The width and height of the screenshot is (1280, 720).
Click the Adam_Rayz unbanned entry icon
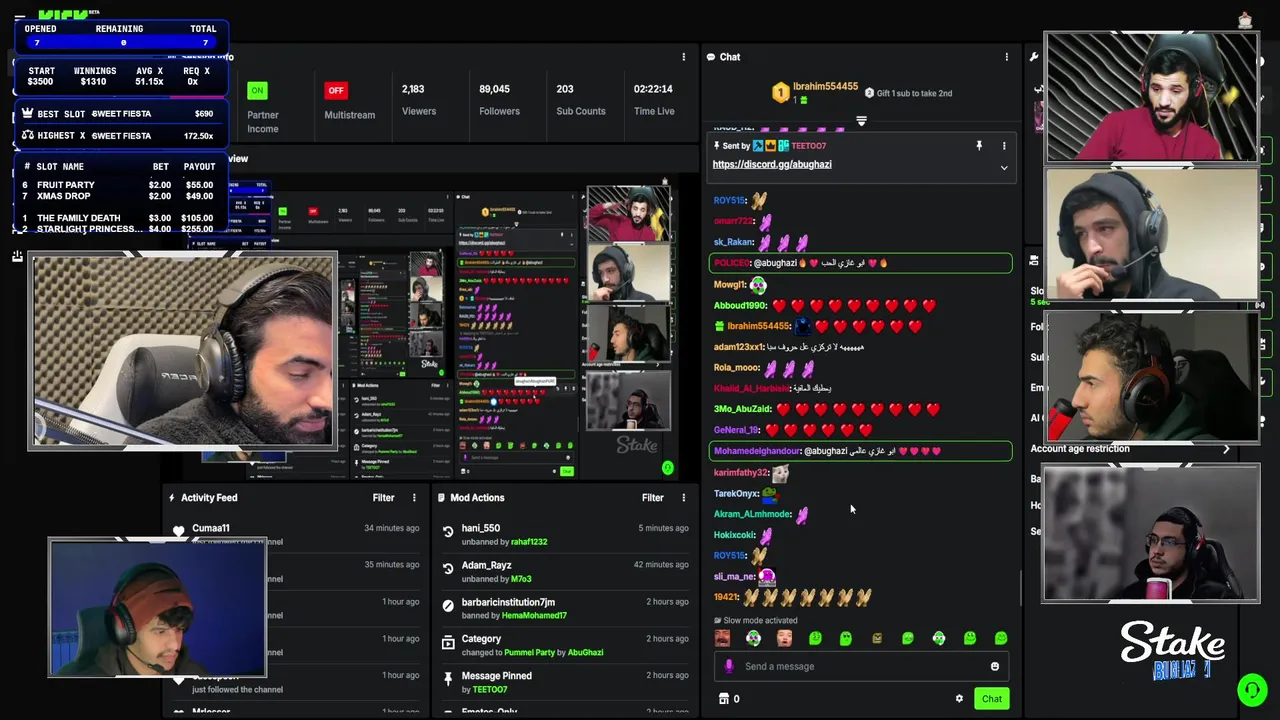click(x=448, y=569)
